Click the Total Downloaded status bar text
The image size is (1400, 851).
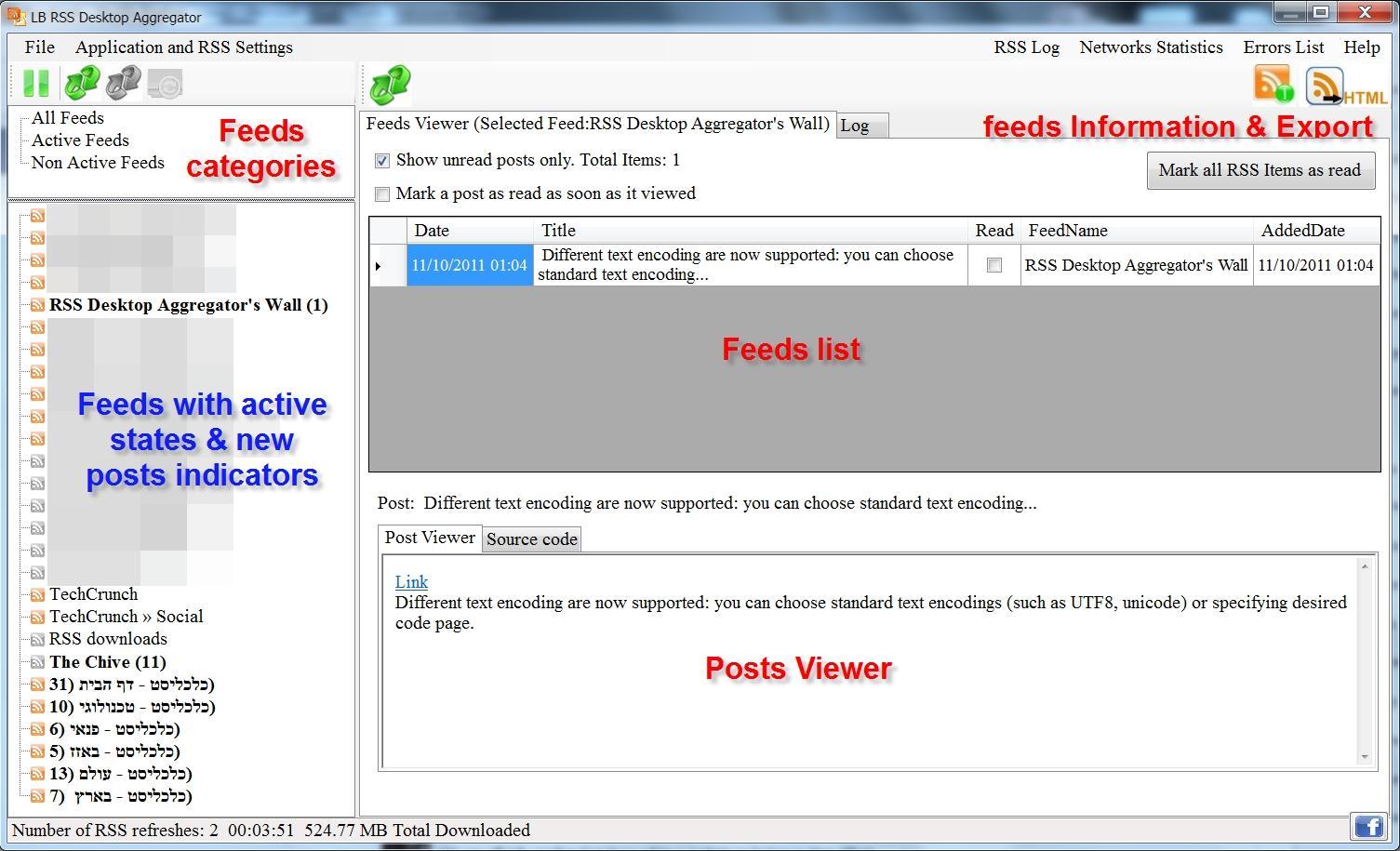click(x=418, y=831)
